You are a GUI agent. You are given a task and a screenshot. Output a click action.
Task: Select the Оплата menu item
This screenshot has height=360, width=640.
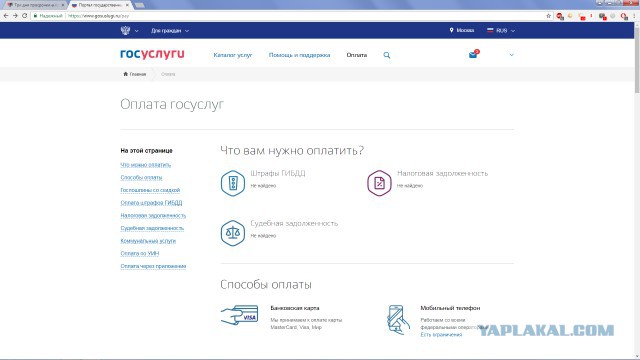point(357,55)
